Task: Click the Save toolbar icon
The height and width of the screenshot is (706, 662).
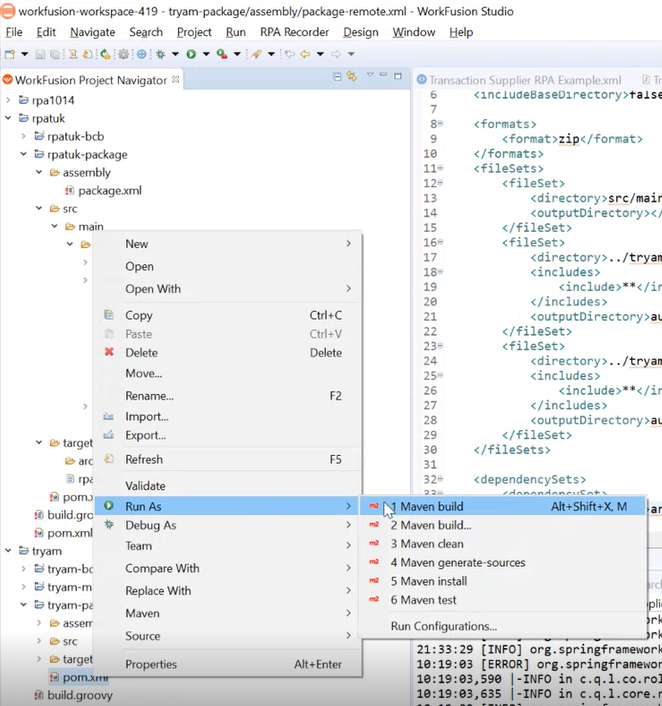Action: [x=40, y=54]
